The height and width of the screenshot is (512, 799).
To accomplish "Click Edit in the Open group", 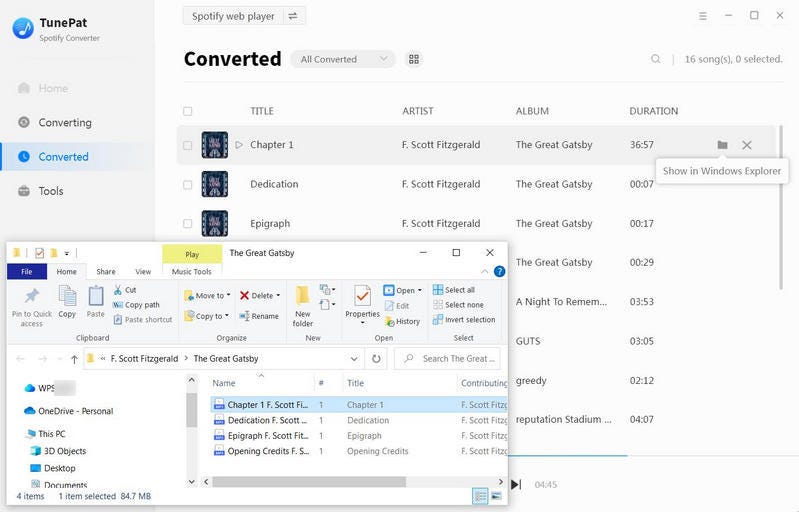I will 397,306.
